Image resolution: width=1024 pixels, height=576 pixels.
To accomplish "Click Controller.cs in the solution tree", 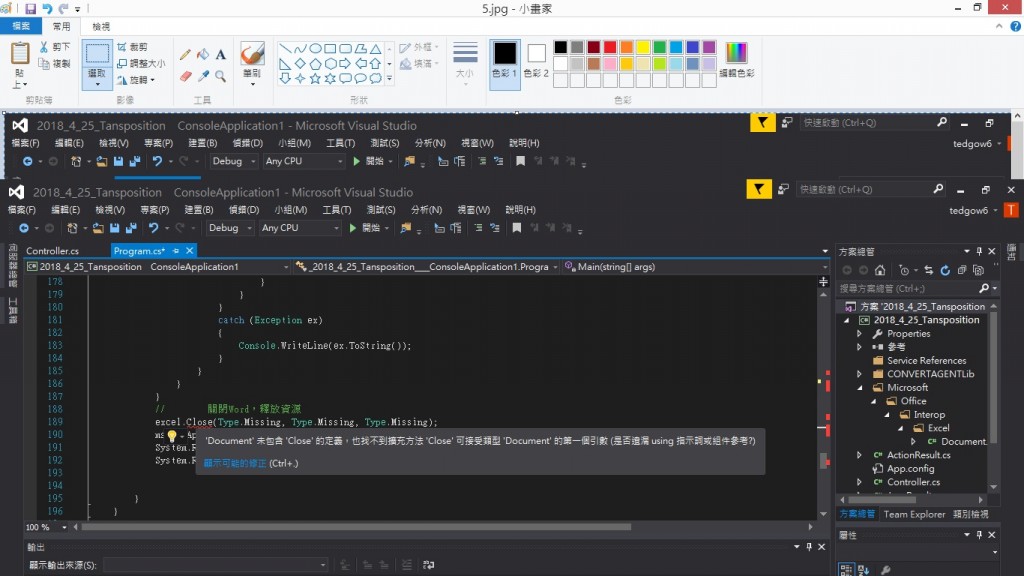I will (x=913, y=482).
